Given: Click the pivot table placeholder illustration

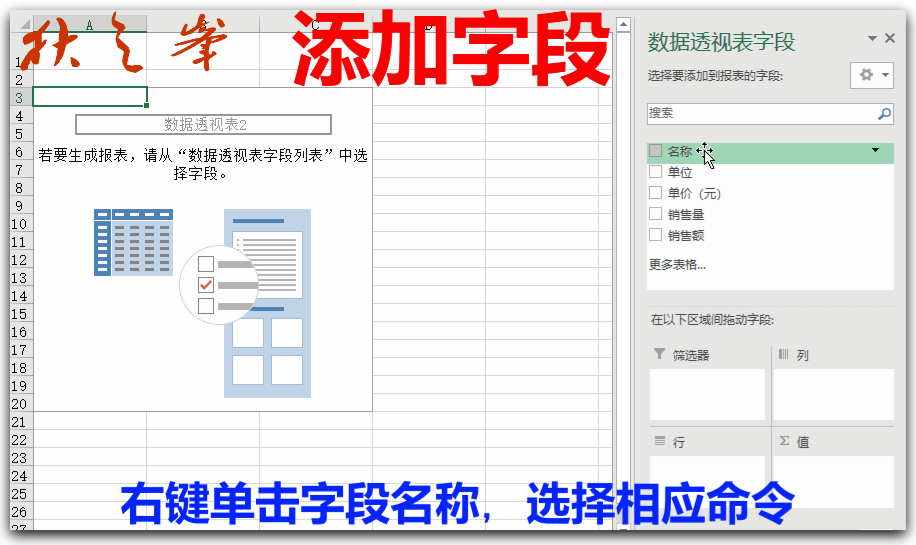Looking at the screenshot, I should point(203,303).
